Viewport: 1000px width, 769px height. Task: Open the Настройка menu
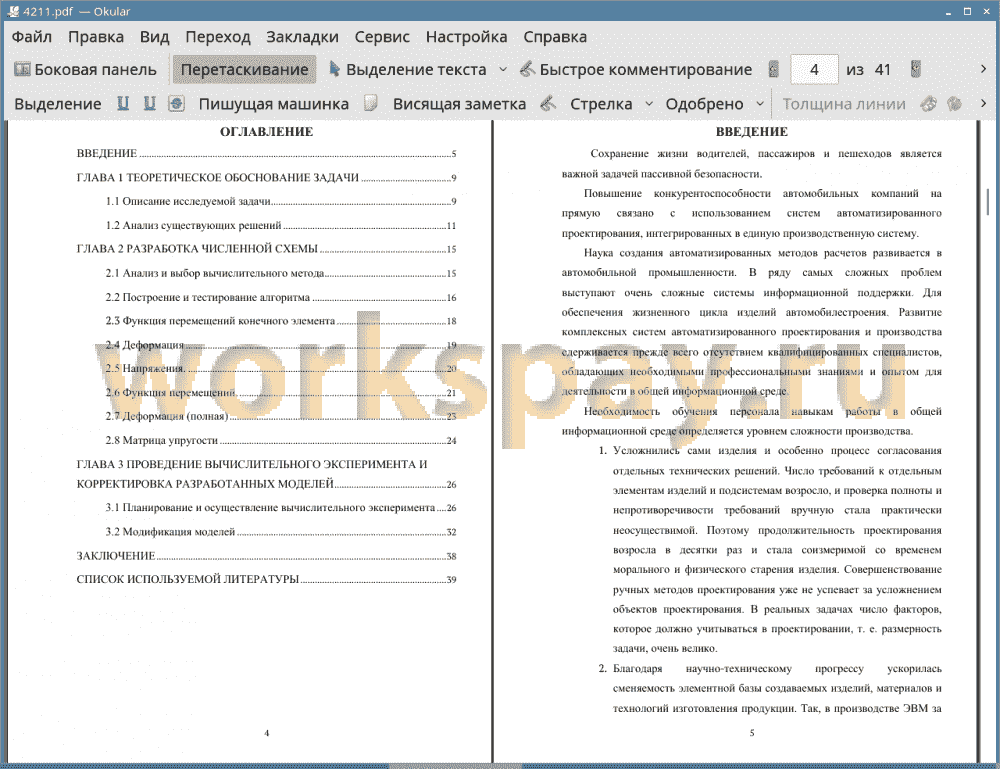coord(466,37)
